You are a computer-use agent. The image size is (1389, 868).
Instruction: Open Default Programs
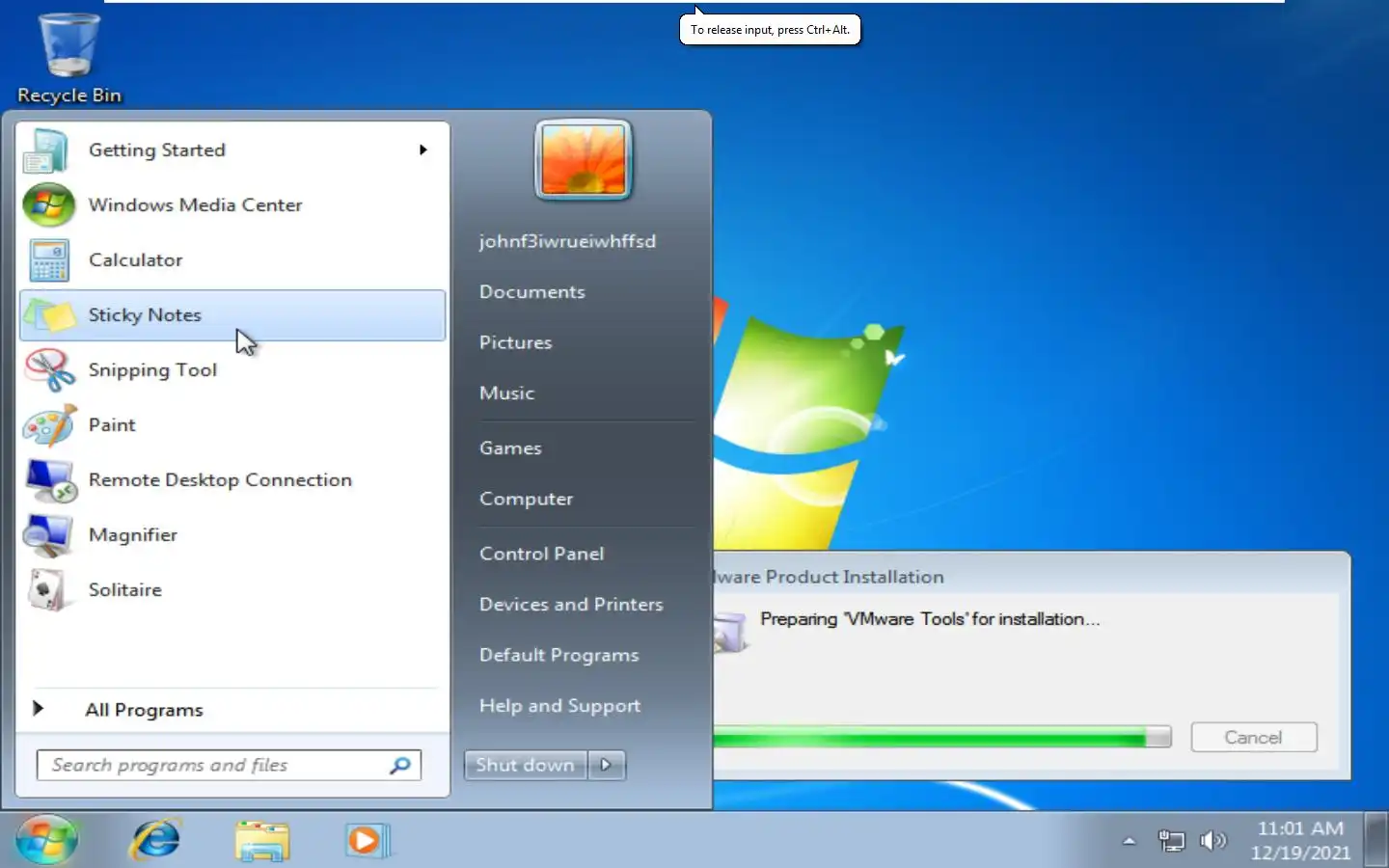[x=559, y=655]
